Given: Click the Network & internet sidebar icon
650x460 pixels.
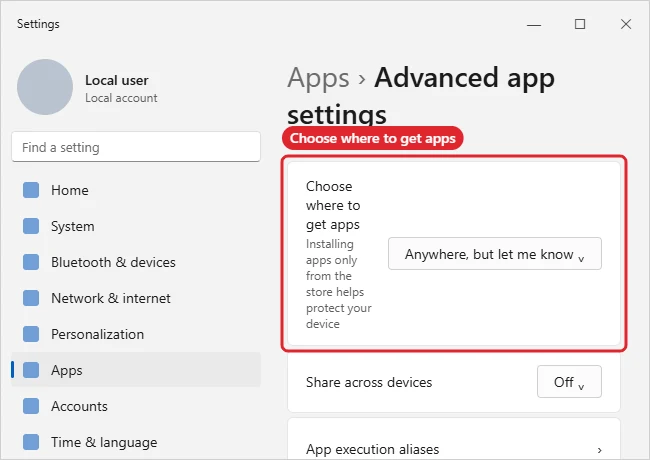Looking at the screenshot, I should point(31,298).
